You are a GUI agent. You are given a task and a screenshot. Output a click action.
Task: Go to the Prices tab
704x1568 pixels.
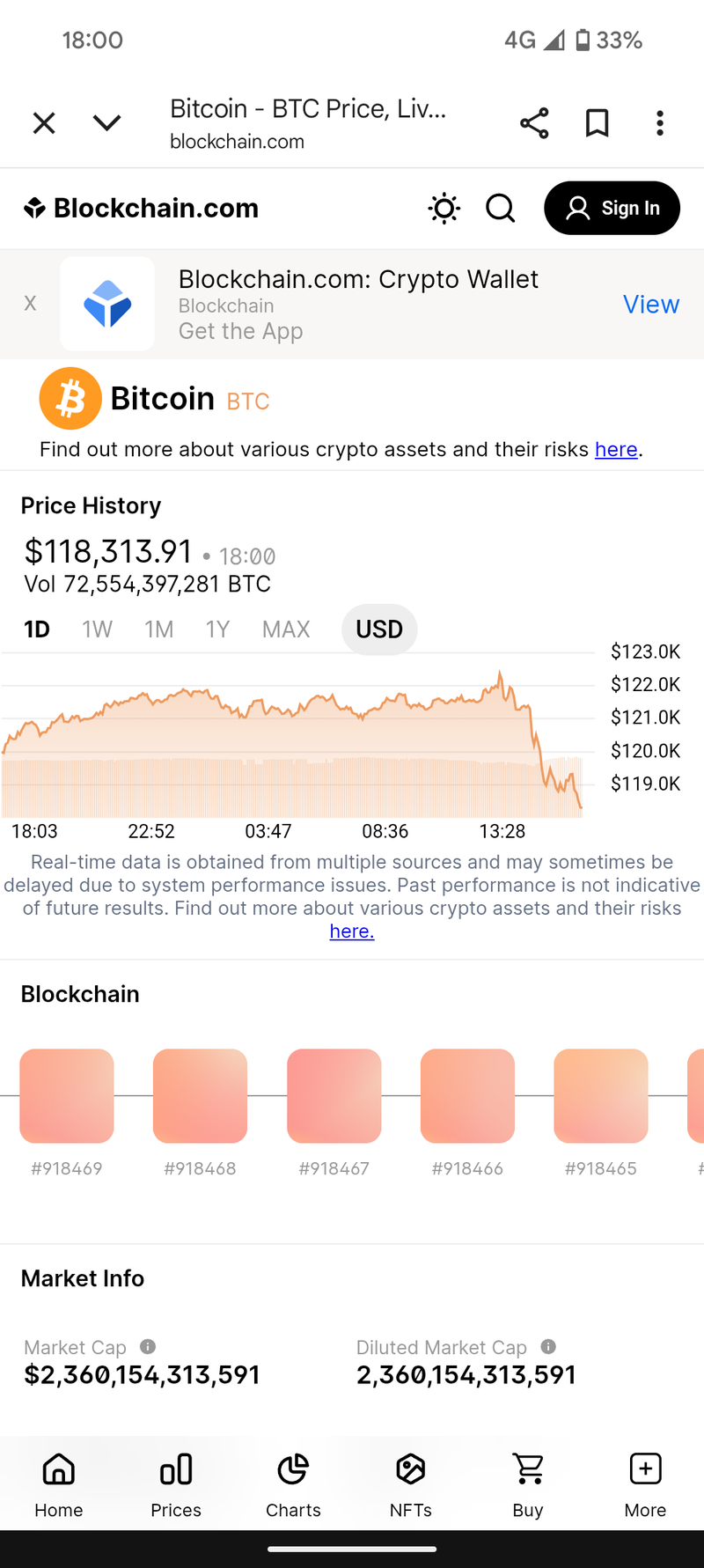(176, 1485)
